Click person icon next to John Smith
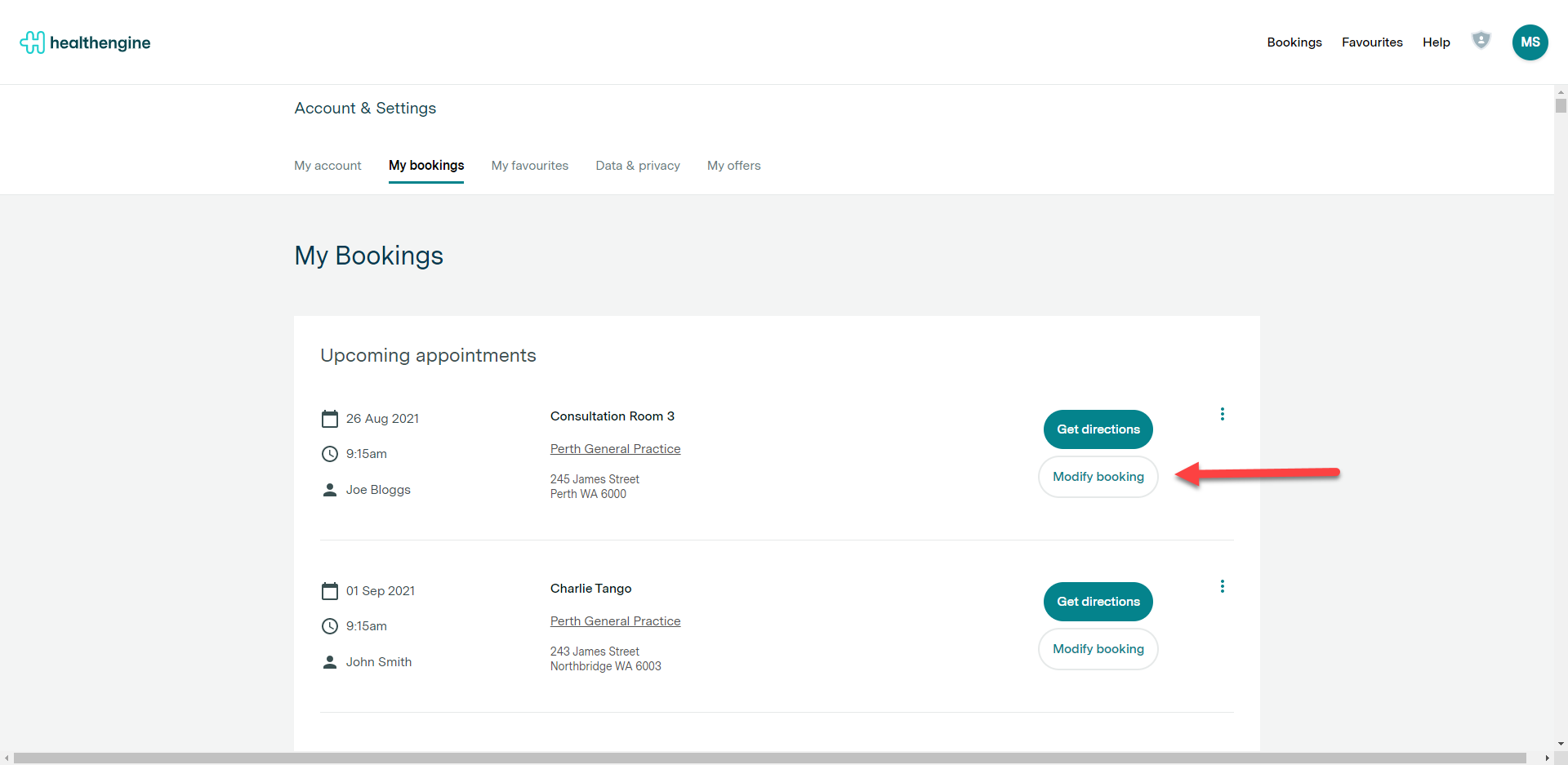Screen dimensions: 1568x765 [x=330, y=662]
